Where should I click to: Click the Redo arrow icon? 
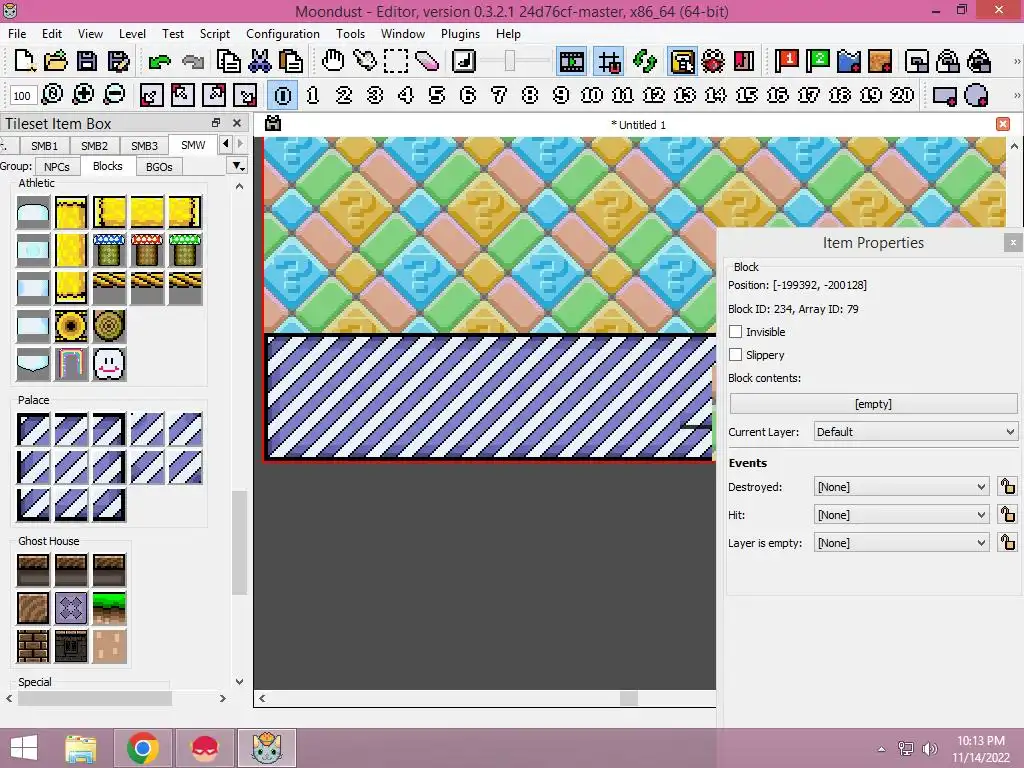pos(193,61)
